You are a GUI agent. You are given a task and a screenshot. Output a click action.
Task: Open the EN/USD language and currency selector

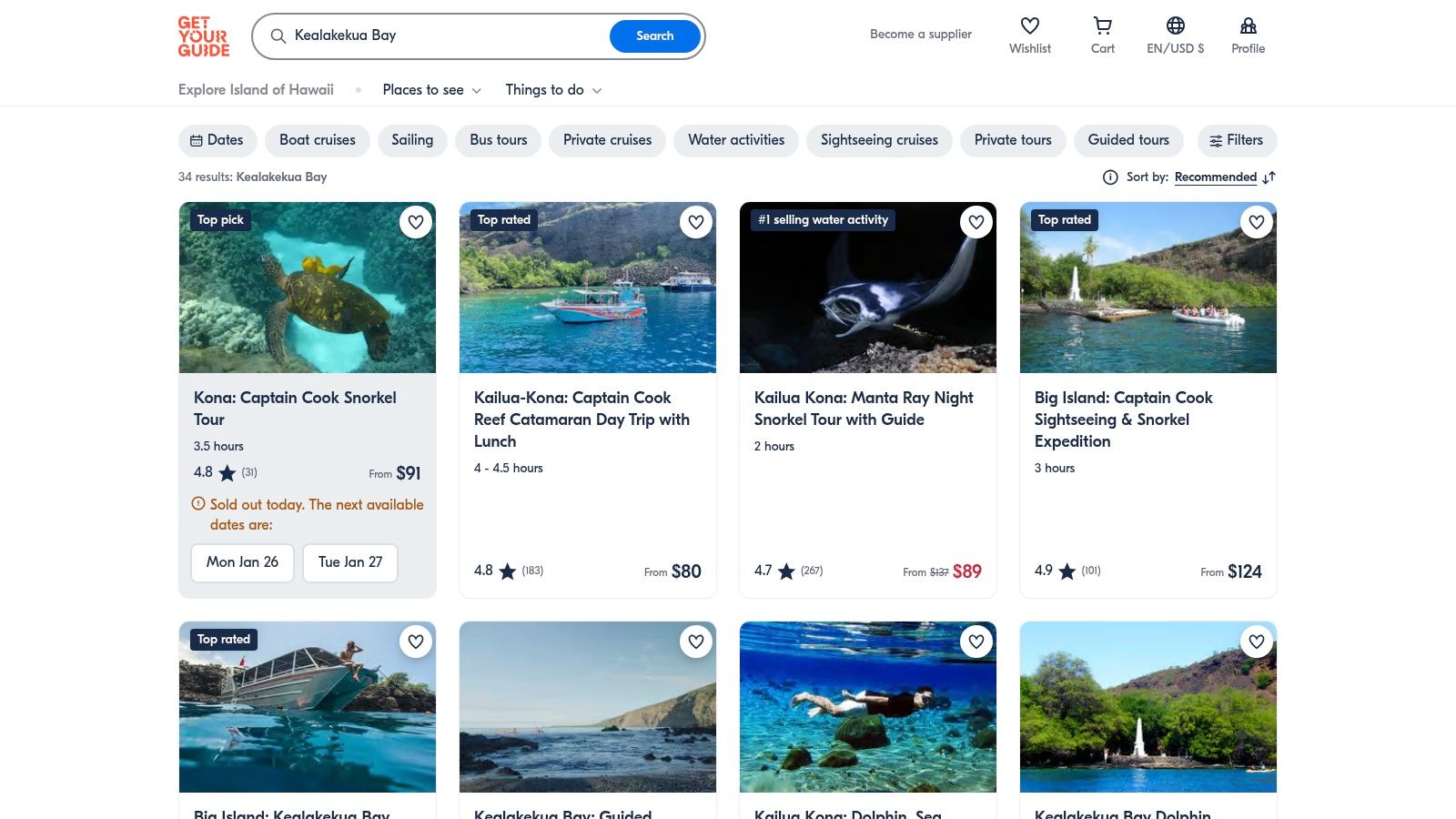[x=1175, y=36]
